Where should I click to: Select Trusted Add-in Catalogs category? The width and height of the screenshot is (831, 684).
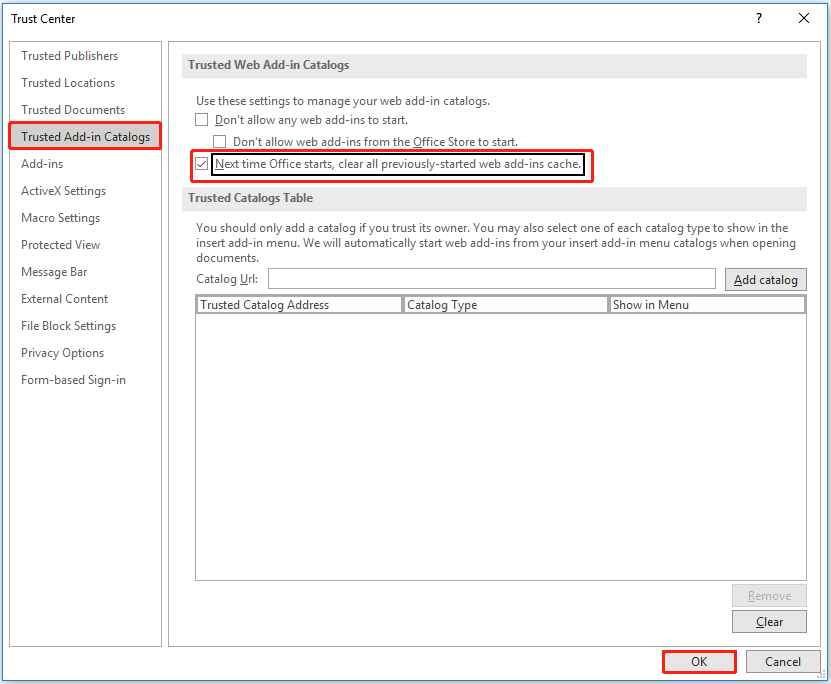coord(85,137)
